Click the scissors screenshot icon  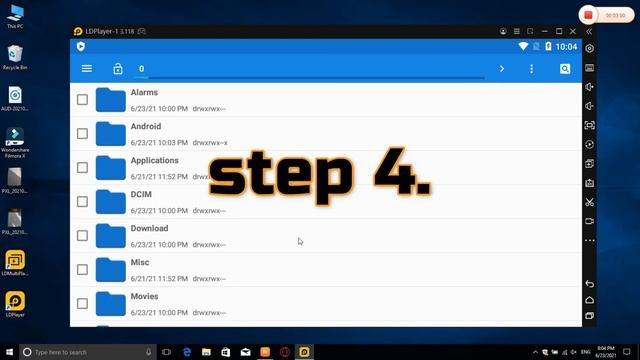coord(589,202)
